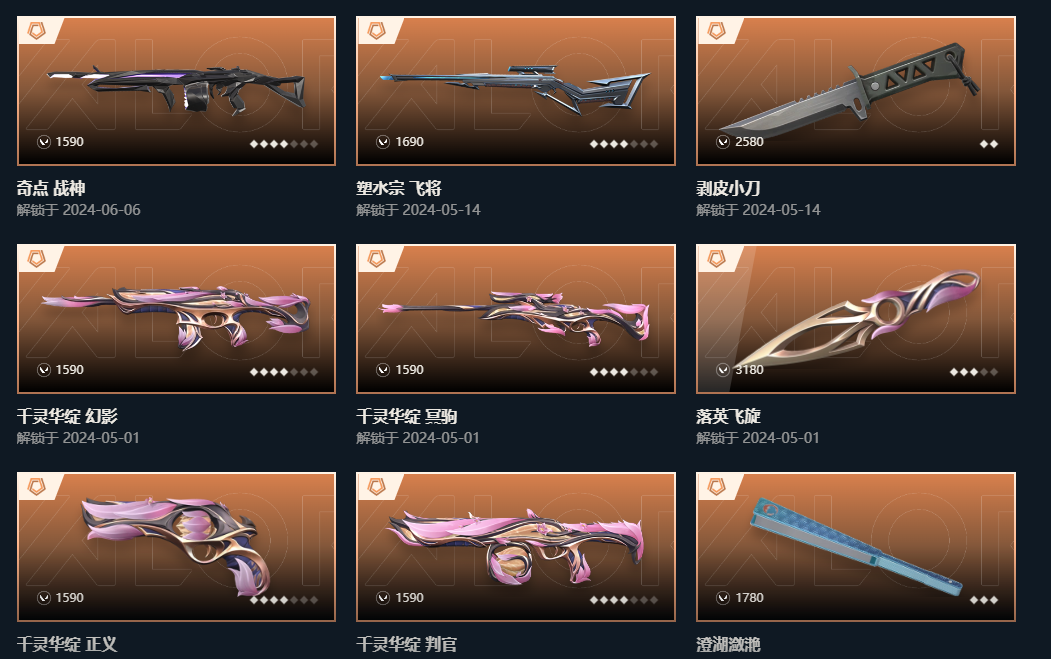Image resolution: width=1051 pixels, height=659 pixels.
Task: Select the 千灵华绽 幻影 pink rifle image
Action: coord(176,316)
